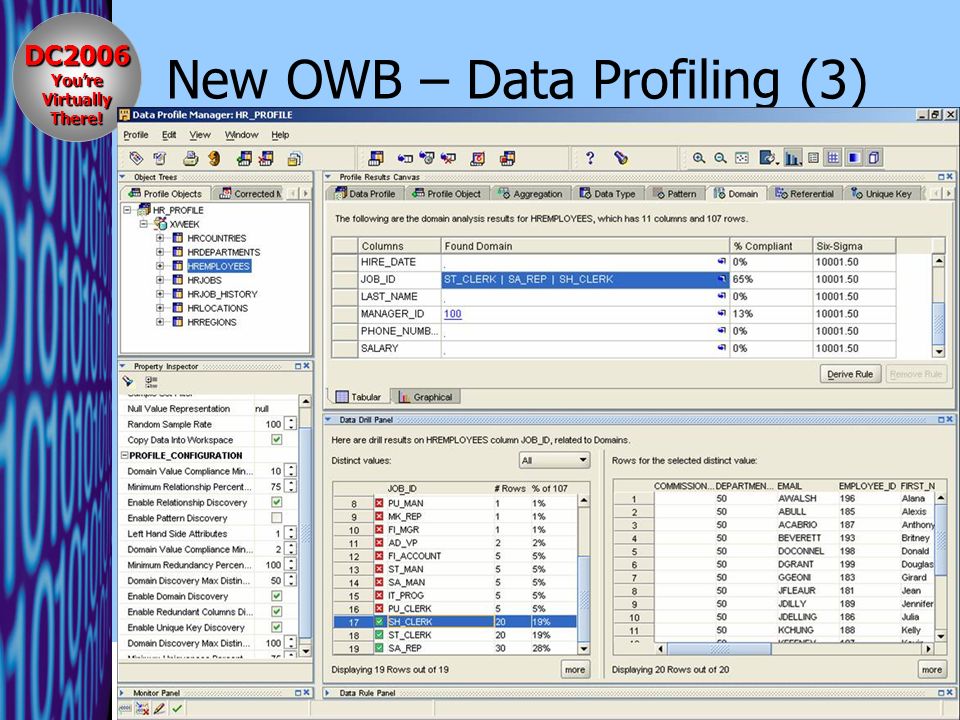Click the red X icon beside IT_PROG

click(x=379, y=595)
